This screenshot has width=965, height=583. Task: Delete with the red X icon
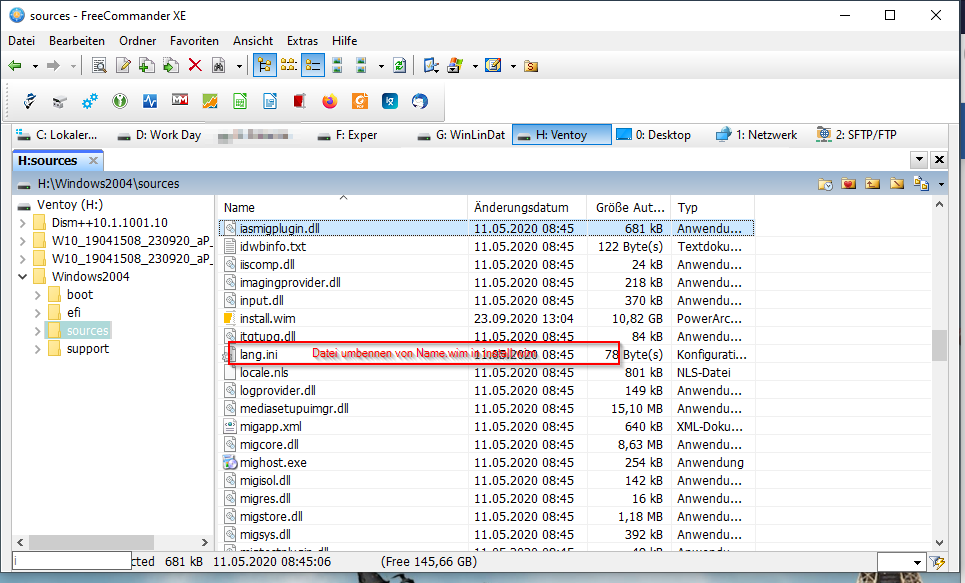[195, 65]
